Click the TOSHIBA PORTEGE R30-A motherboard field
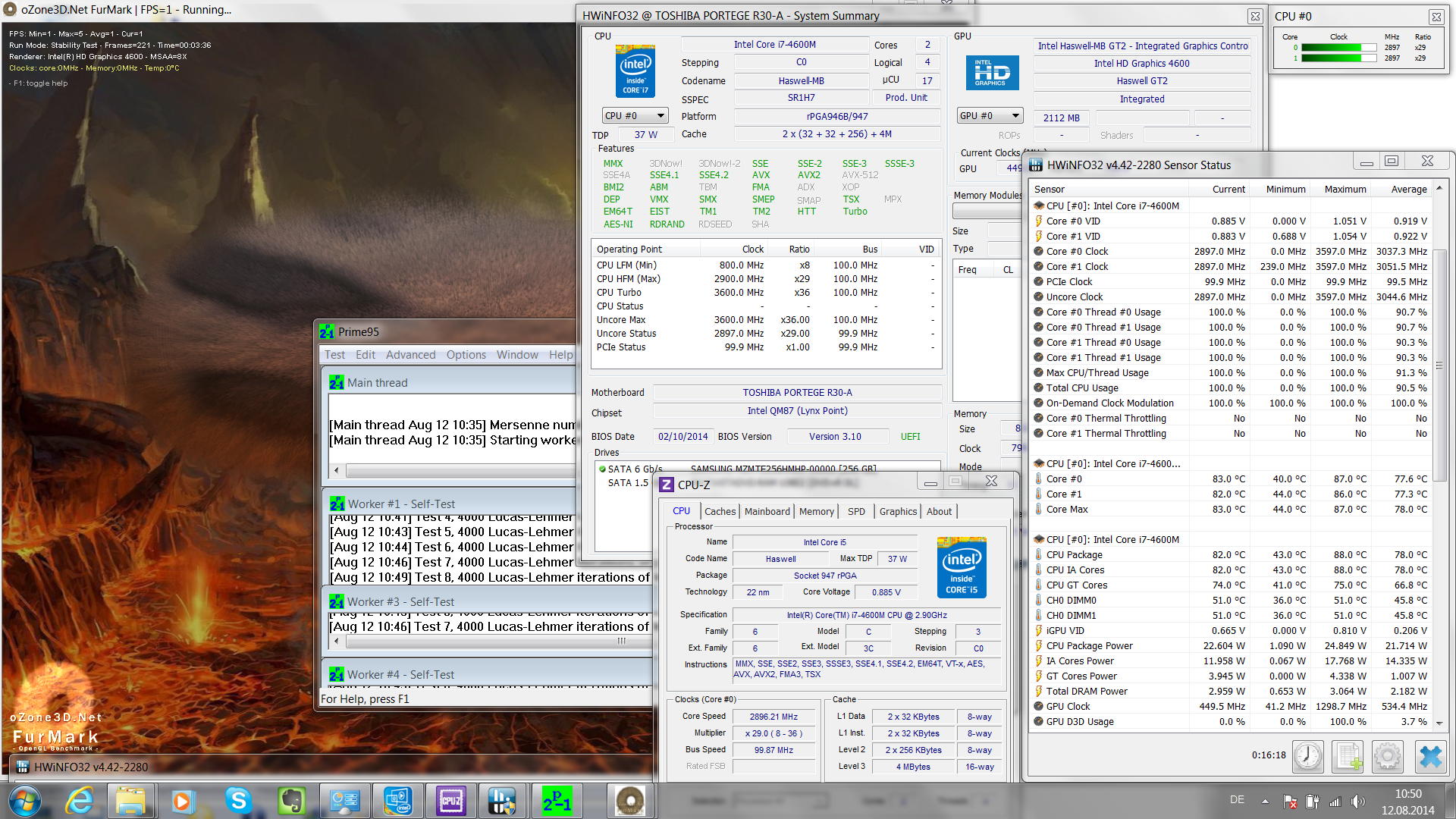The width and height of the screenshot is (1456, 819). (797, 393)
